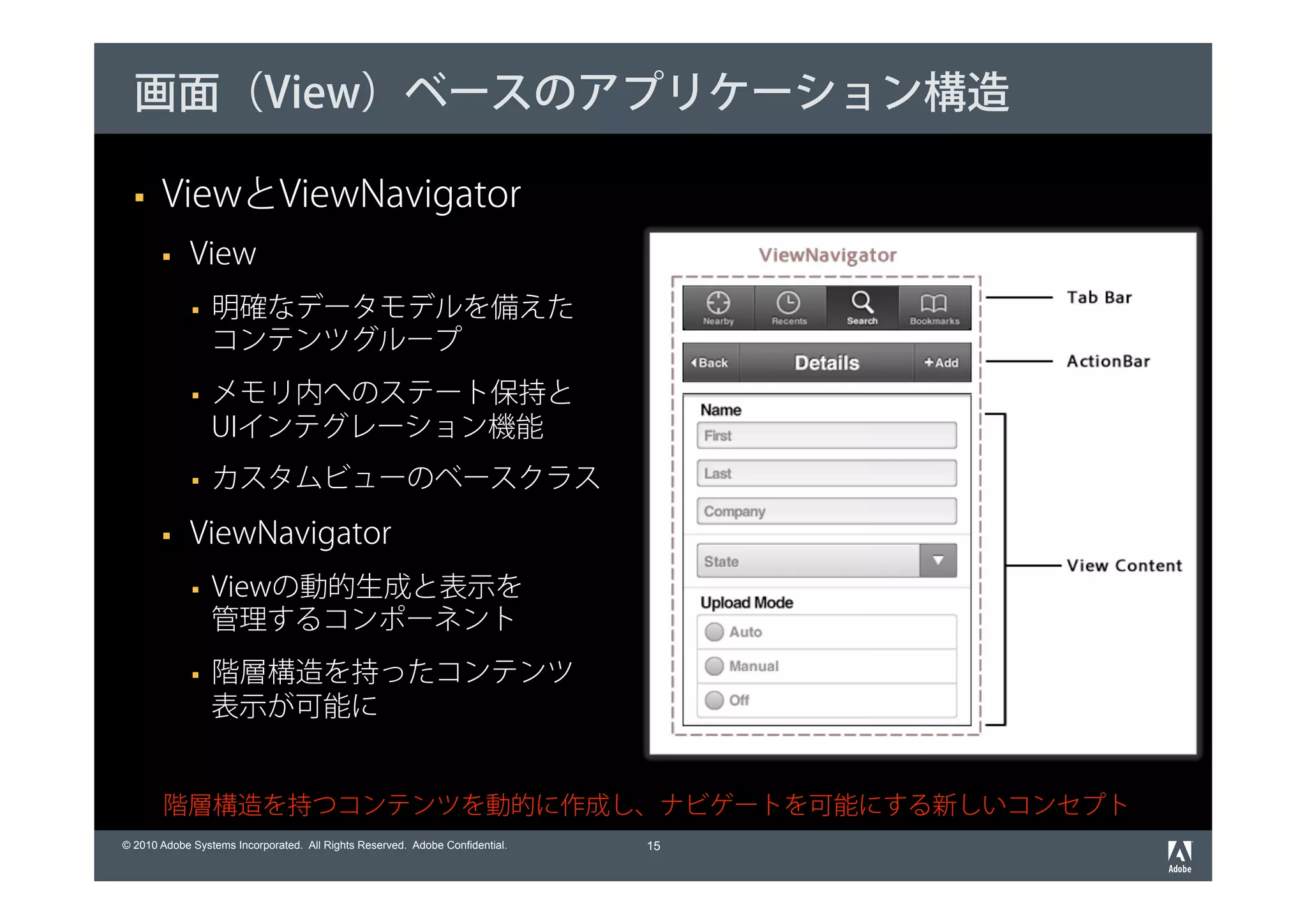This screenshot has width=1307, height=924.
Task: Click the page number 15
Action: click(653, 846)
